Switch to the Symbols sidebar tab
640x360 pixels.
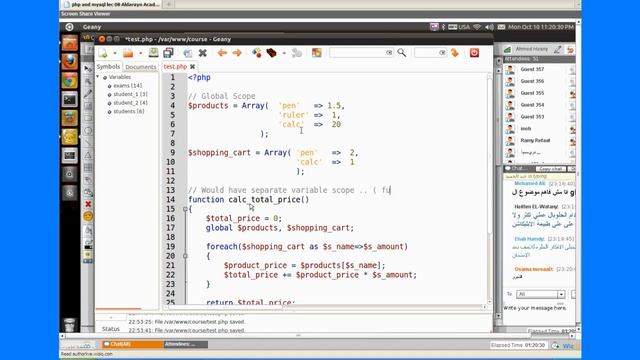108,67
